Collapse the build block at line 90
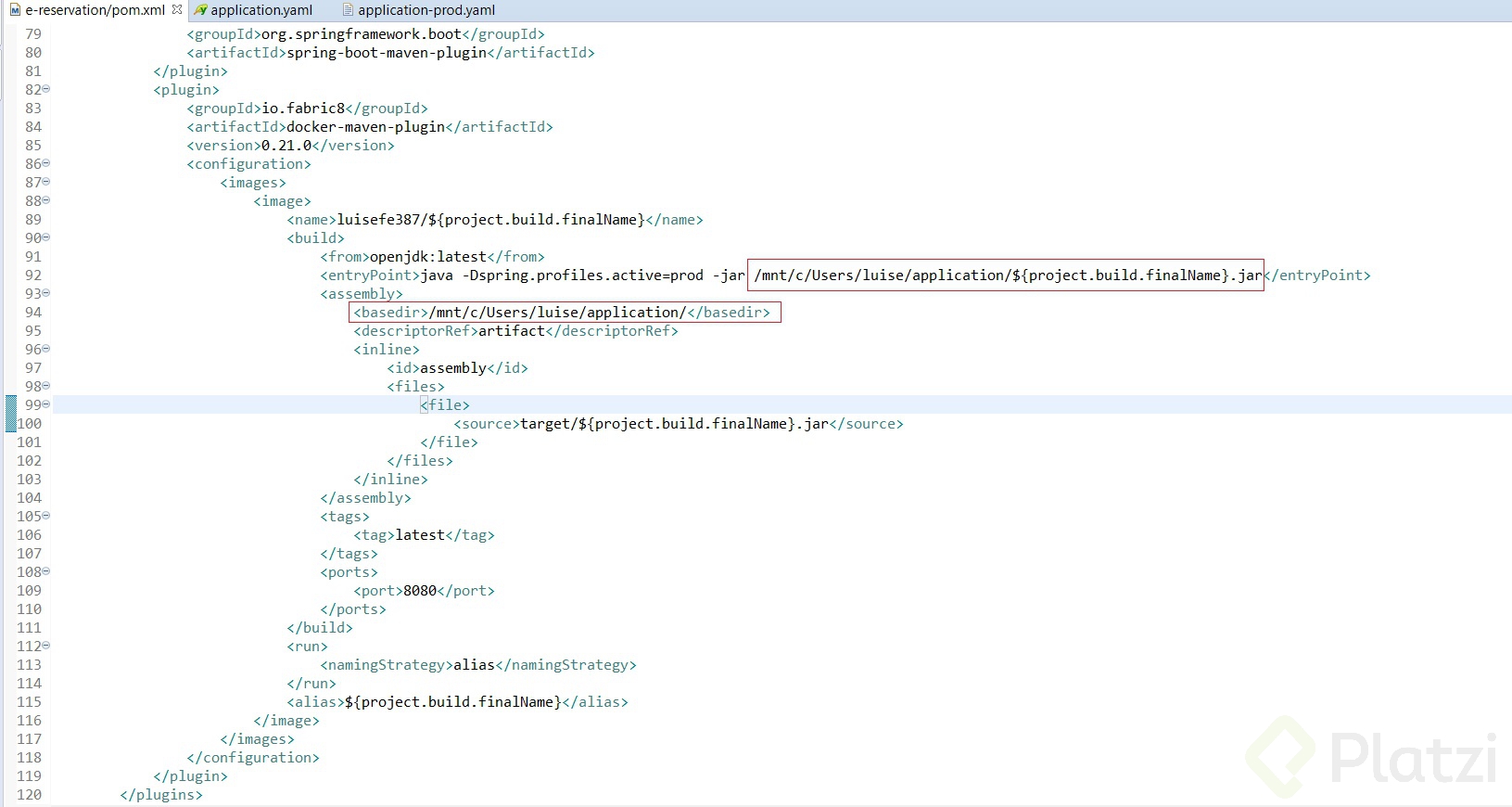1512x807 pixels. (46, 237)
